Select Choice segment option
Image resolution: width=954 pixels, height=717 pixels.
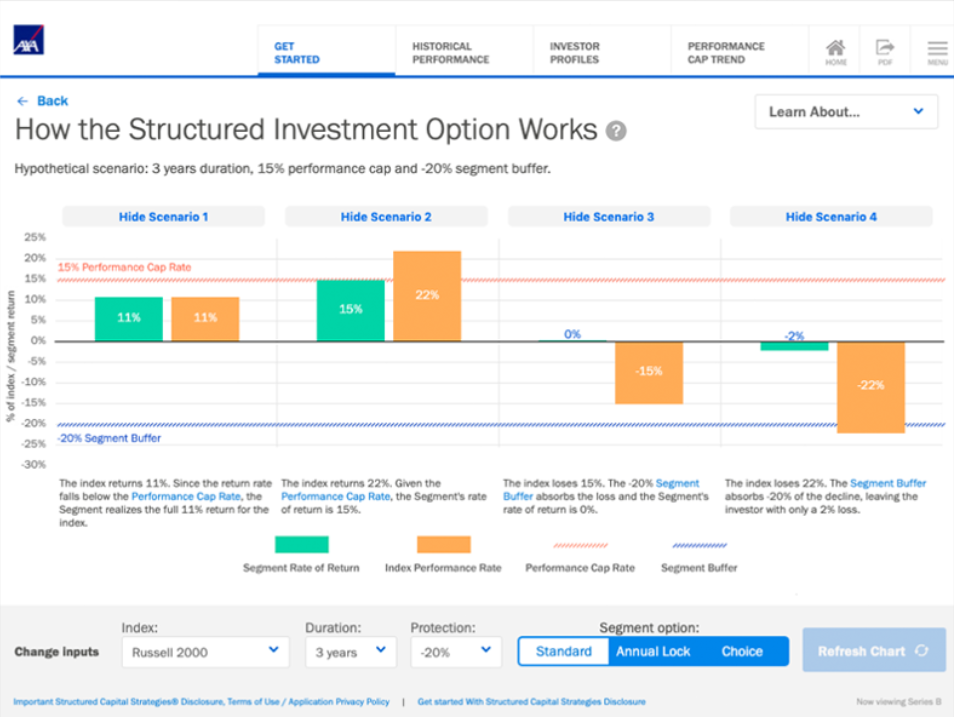[x=742, y=651]
